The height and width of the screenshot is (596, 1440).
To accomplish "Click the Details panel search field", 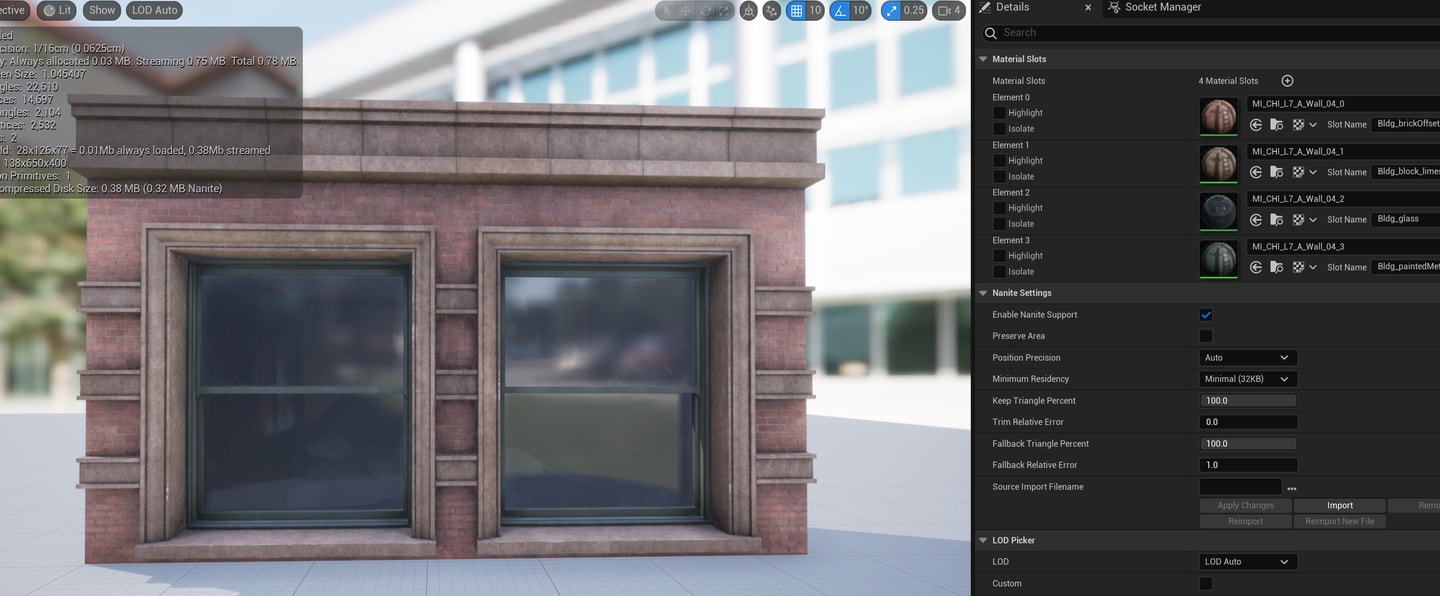I will [x=1210, y=33].
